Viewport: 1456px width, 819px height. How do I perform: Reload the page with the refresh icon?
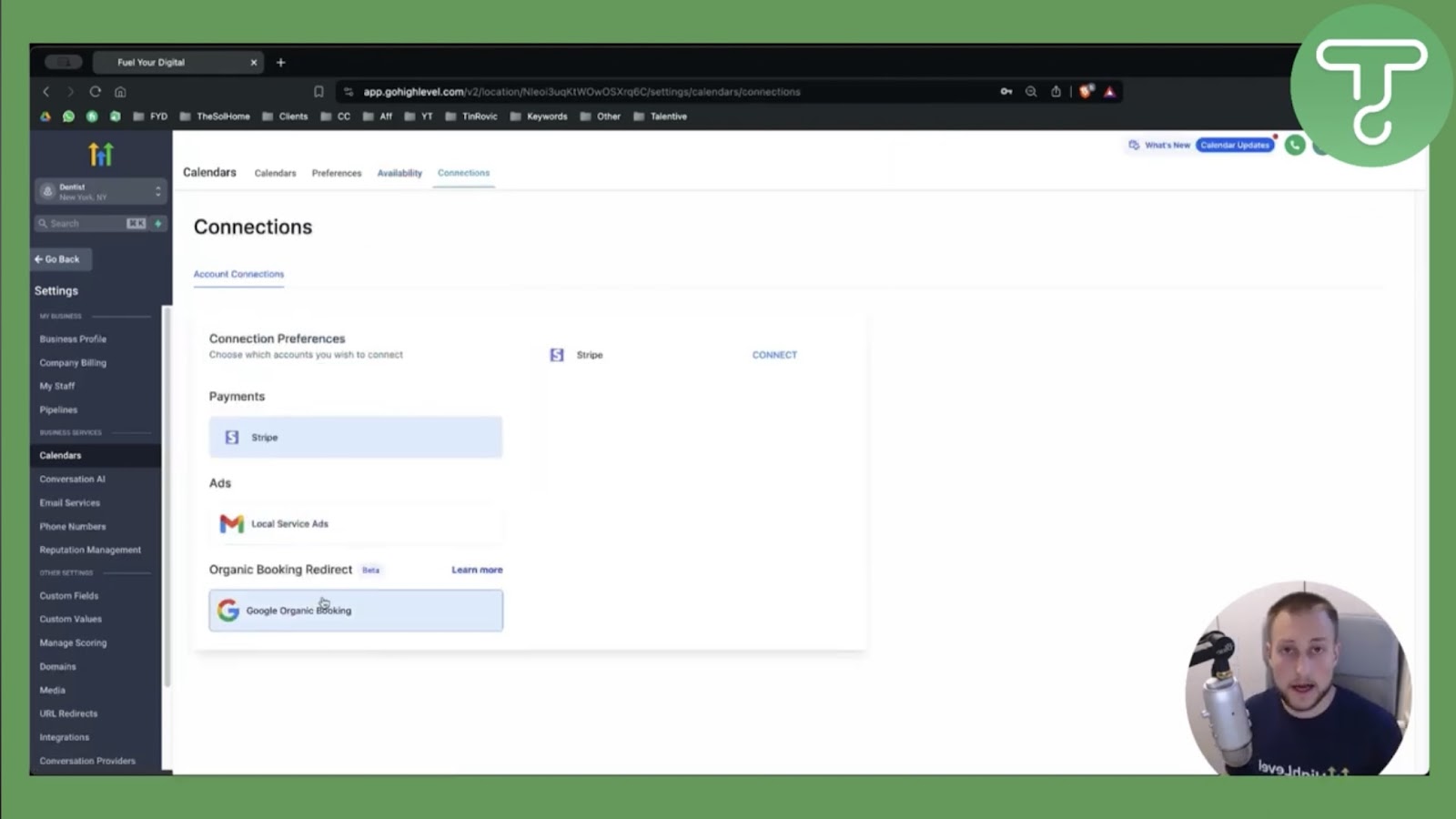pos(95,92)
